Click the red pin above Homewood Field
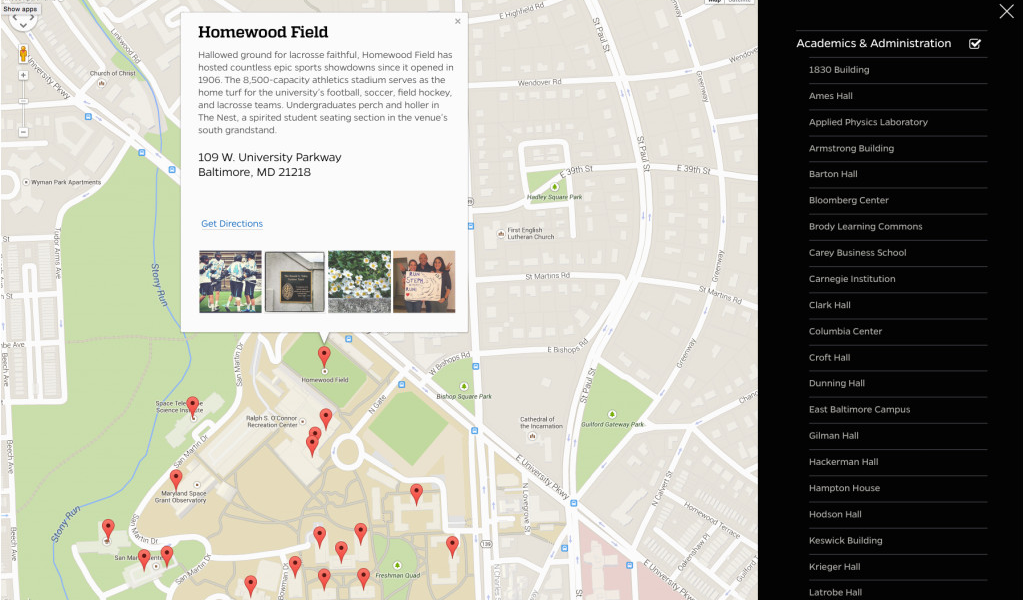 tap(324, 356)
